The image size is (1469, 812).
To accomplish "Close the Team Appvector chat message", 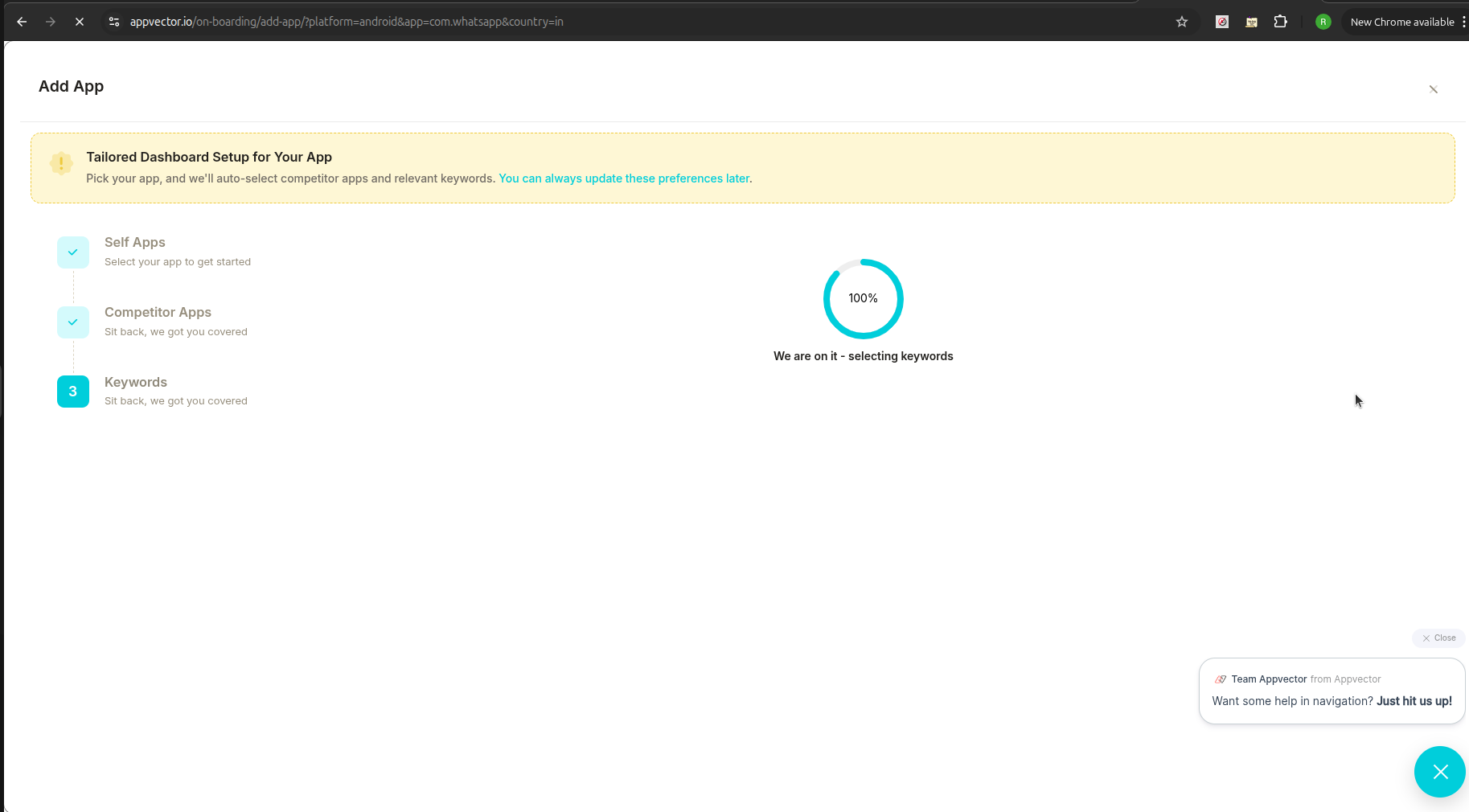I will point(1438,638).
